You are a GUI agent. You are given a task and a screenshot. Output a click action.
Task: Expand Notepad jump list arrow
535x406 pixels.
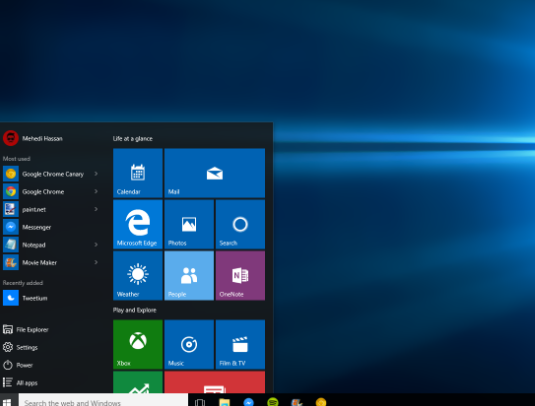pyautogui.click(x=96, y=245)
